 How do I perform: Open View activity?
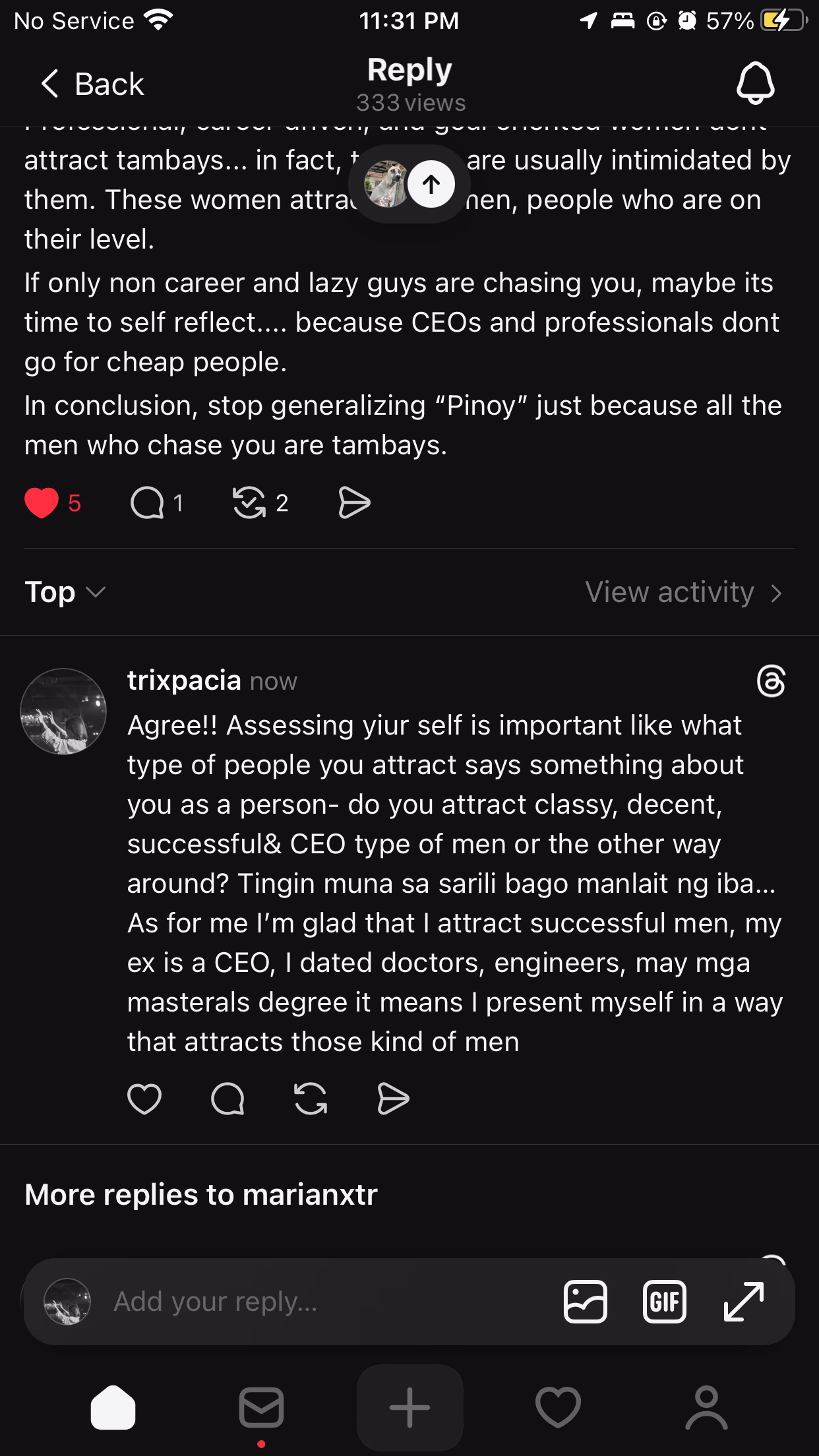pos(683,592)
